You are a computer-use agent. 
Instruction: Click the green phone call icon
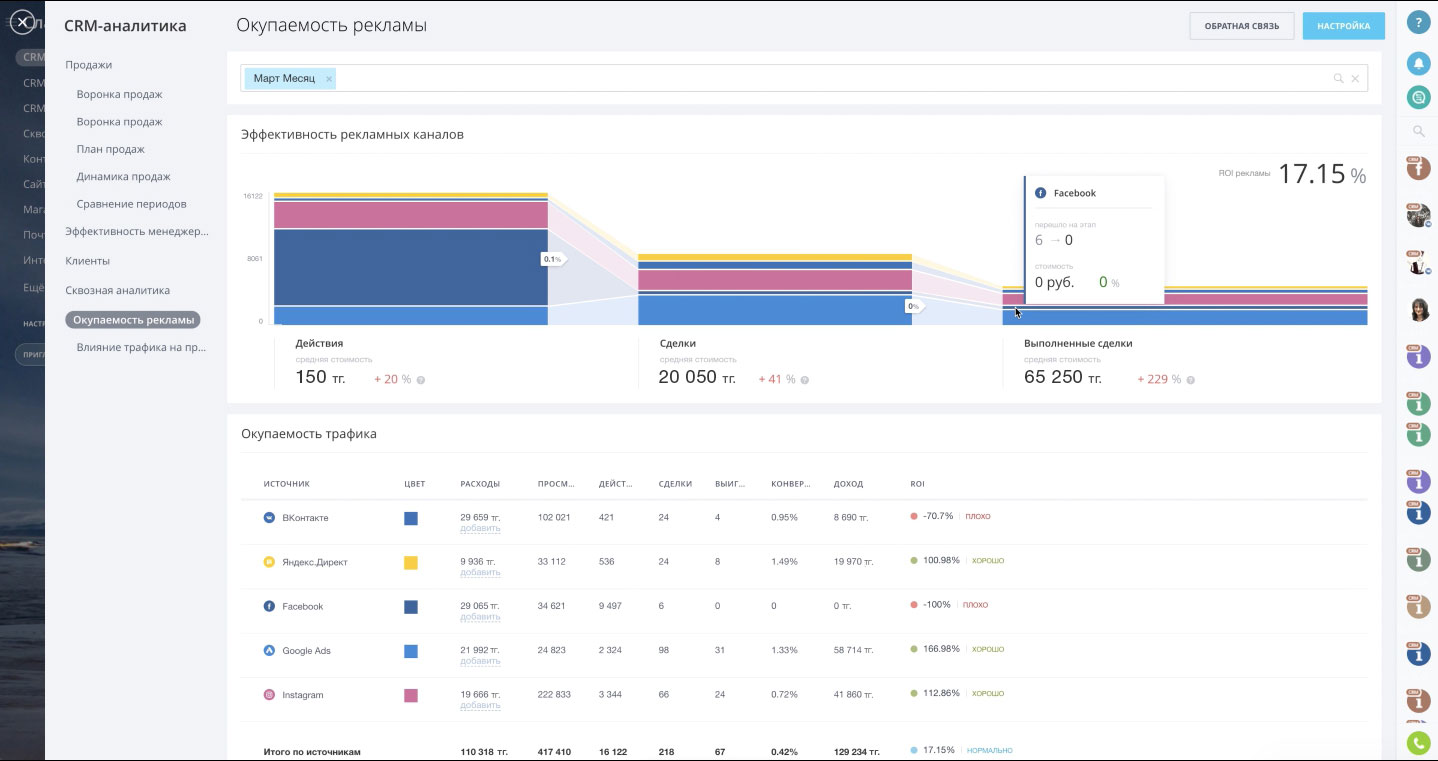click(1417, 743)
